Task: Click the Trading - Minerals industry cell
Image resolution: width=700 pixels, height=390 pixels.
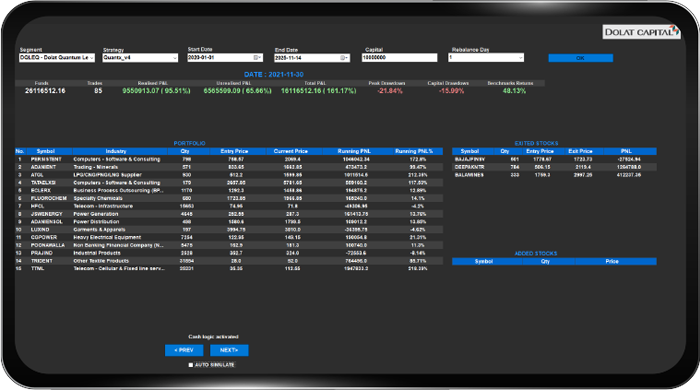Action: [x=96, y=167]
